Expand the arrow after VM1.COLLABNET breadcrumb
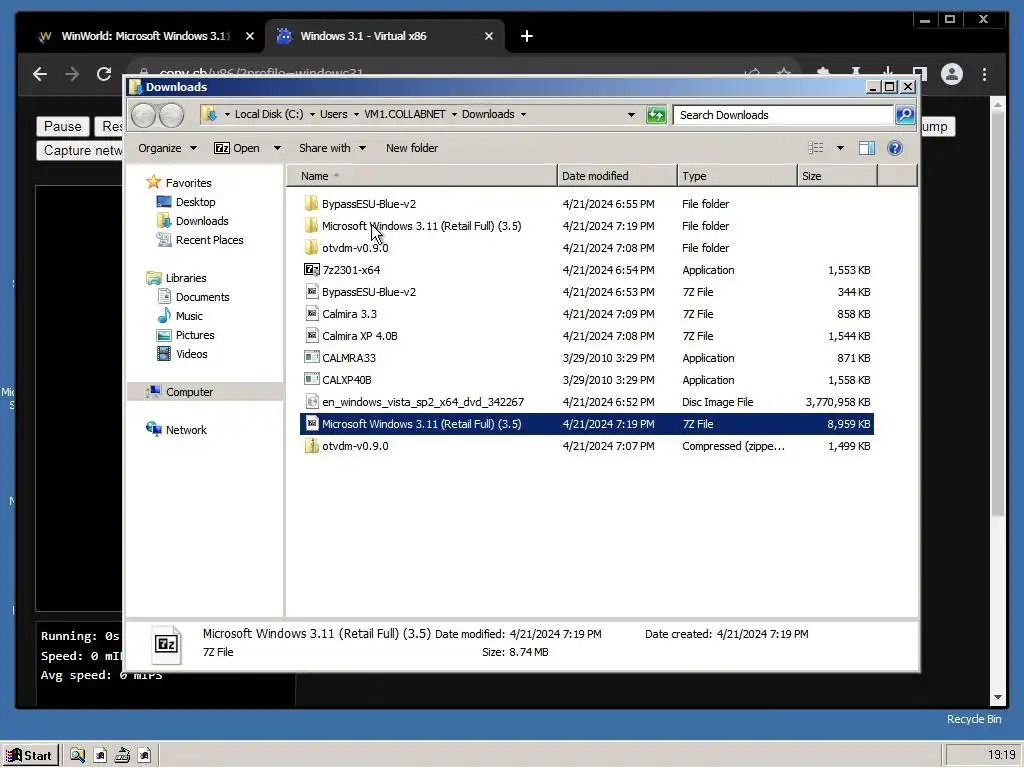Viewport: 1024px width, 768px height. [454, 114]
